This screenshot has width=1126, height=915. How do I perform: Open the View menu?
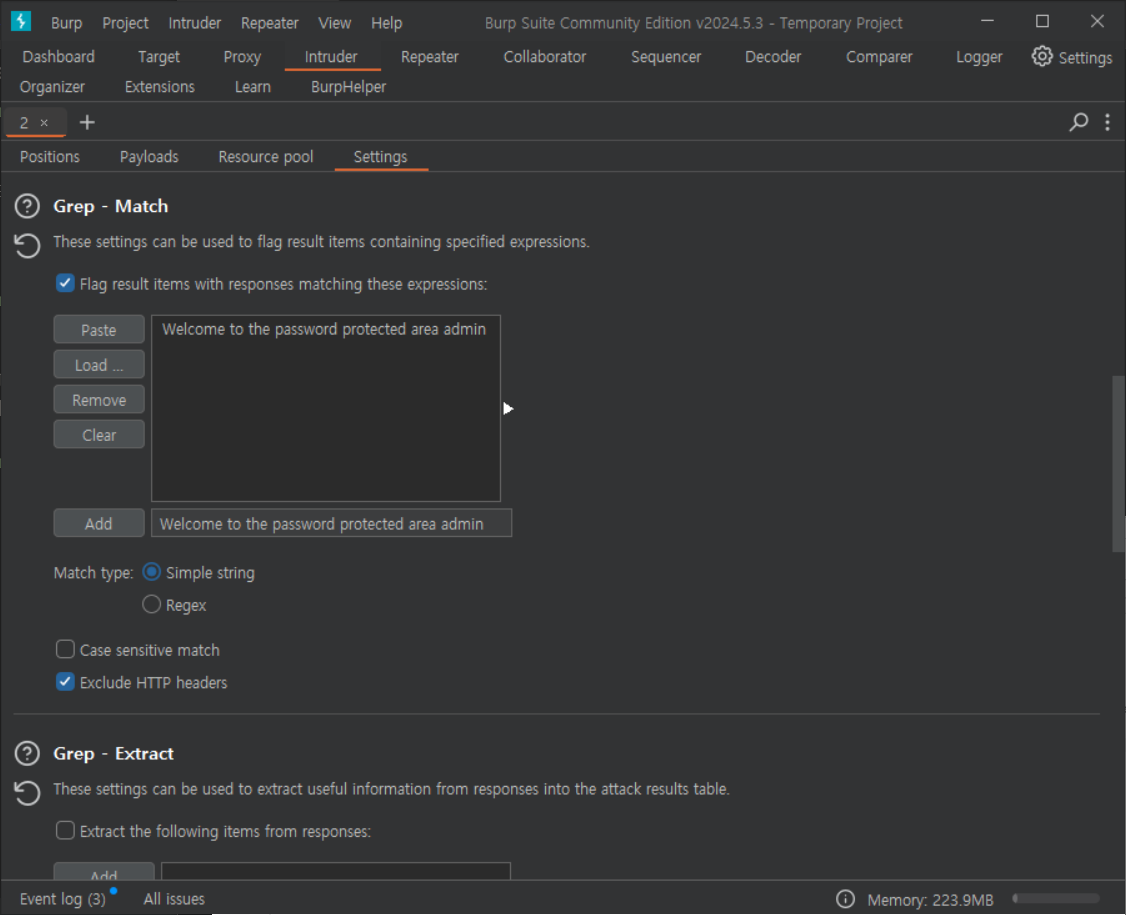coord(335,23)
